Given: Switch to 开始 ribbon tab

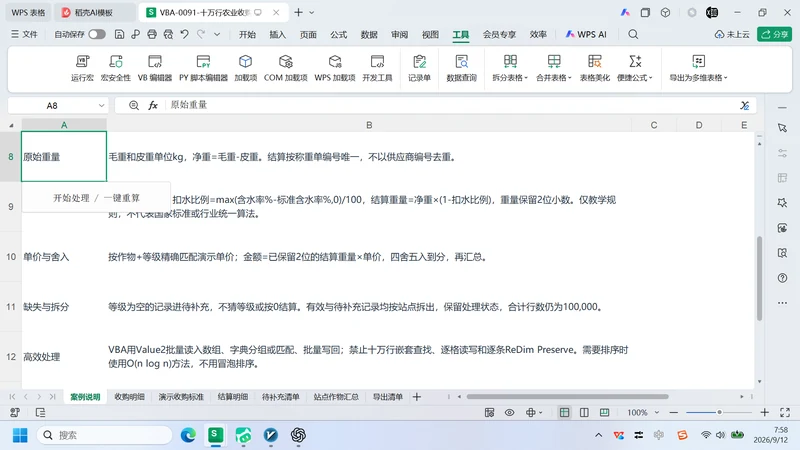Looking at the screenshot, I should coord(247,34).
